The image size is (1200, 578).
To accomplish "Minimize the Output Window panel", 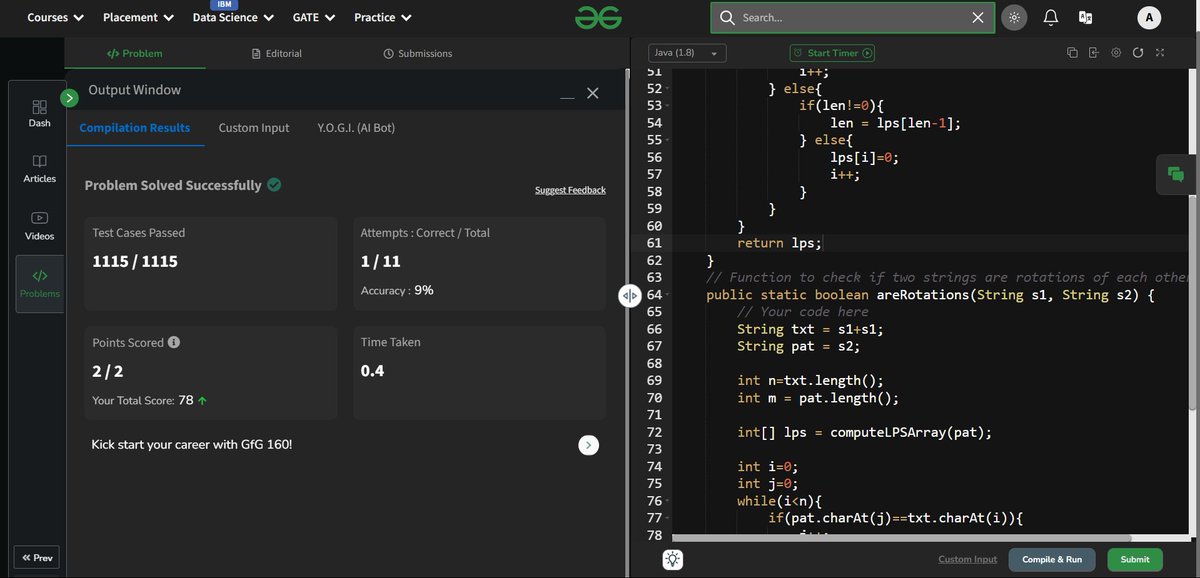I will click(567, 97).
